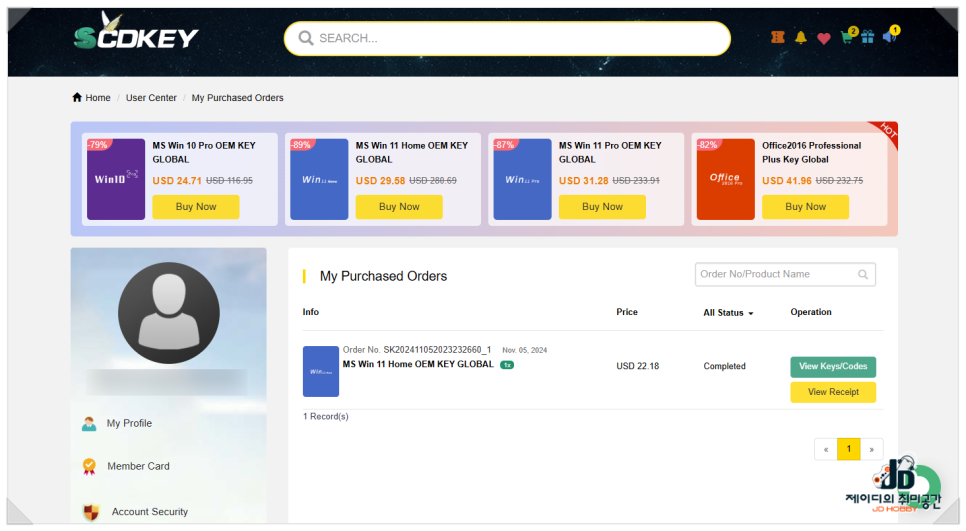
Task: Click the magnifier icon in the top search bar
Action: (306, 38)
